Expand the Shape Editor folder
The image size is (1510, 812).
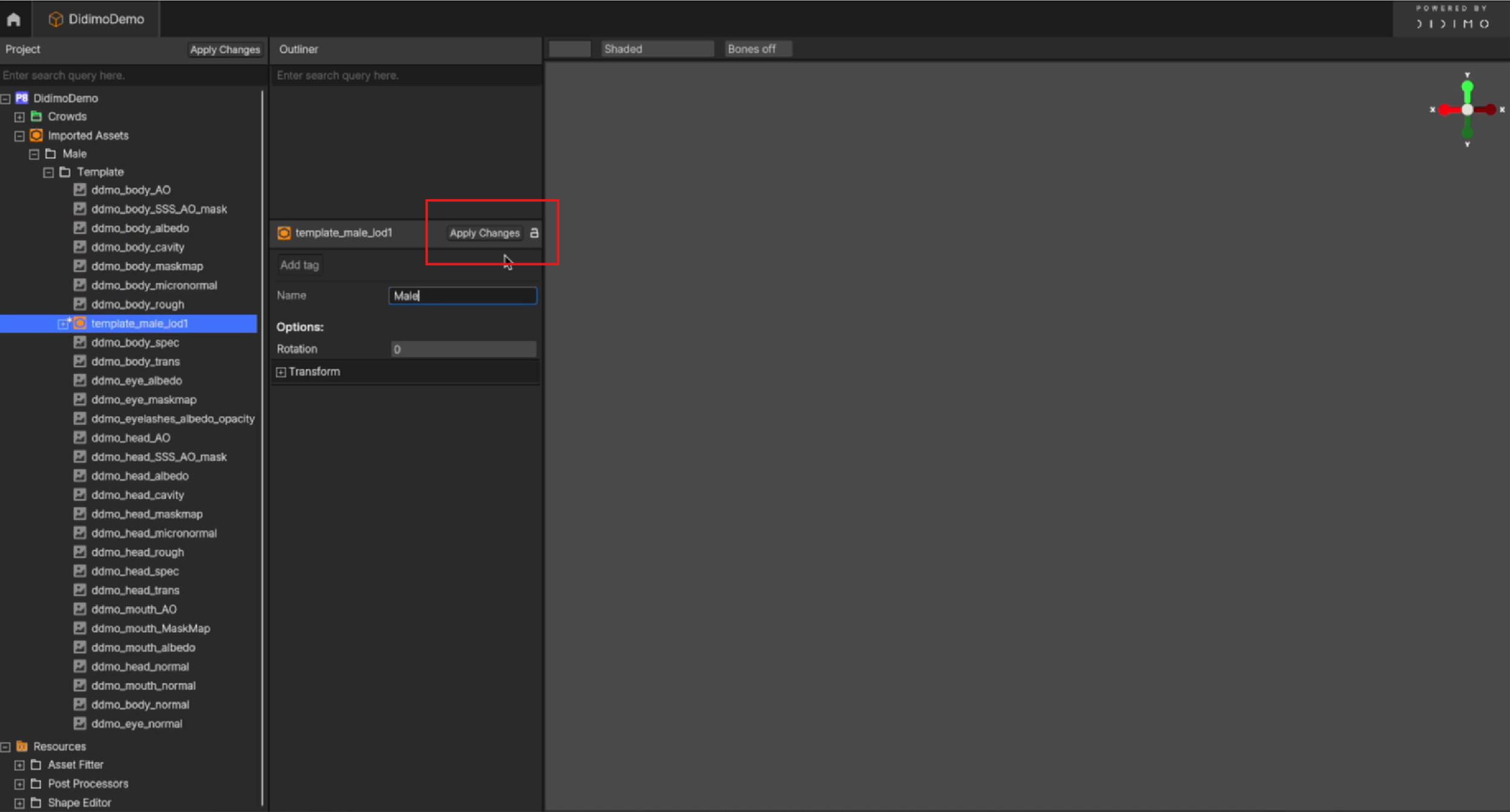click(x=19, y=804)
